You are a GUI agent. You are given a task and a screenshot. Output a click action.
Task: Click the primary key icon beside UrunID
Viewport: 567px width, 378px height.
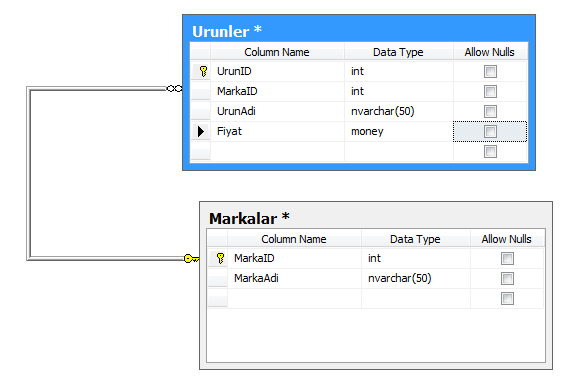203,71
